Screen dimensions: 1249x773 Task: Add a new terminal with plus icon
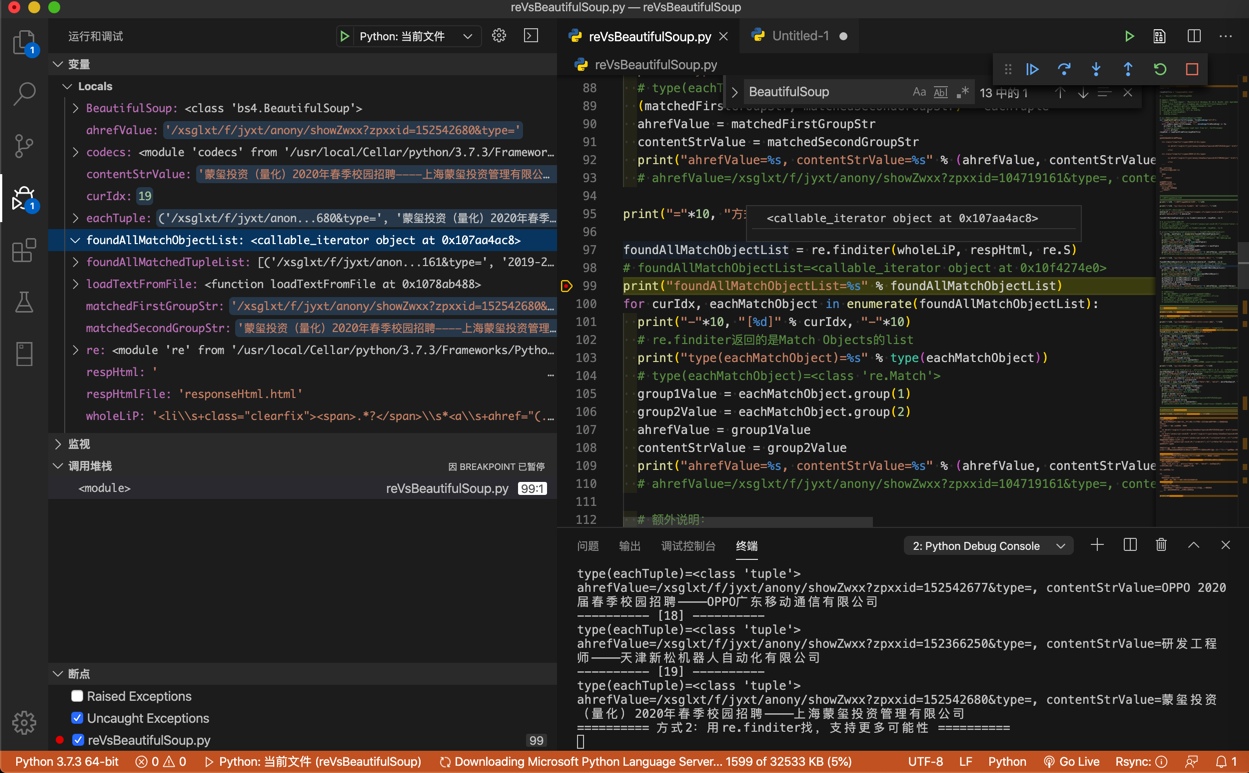(1097, 545)
